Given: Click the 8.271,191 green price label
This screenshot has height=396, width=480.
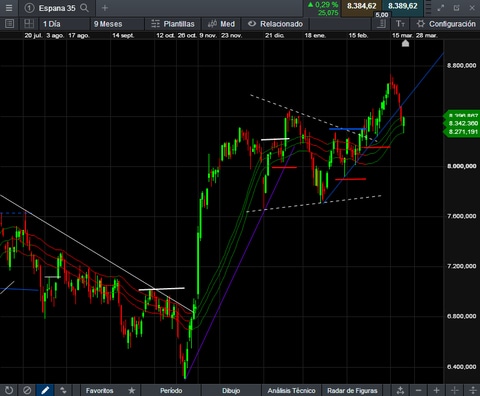Looking at the screenshot, I should click(x=463, y=132).
